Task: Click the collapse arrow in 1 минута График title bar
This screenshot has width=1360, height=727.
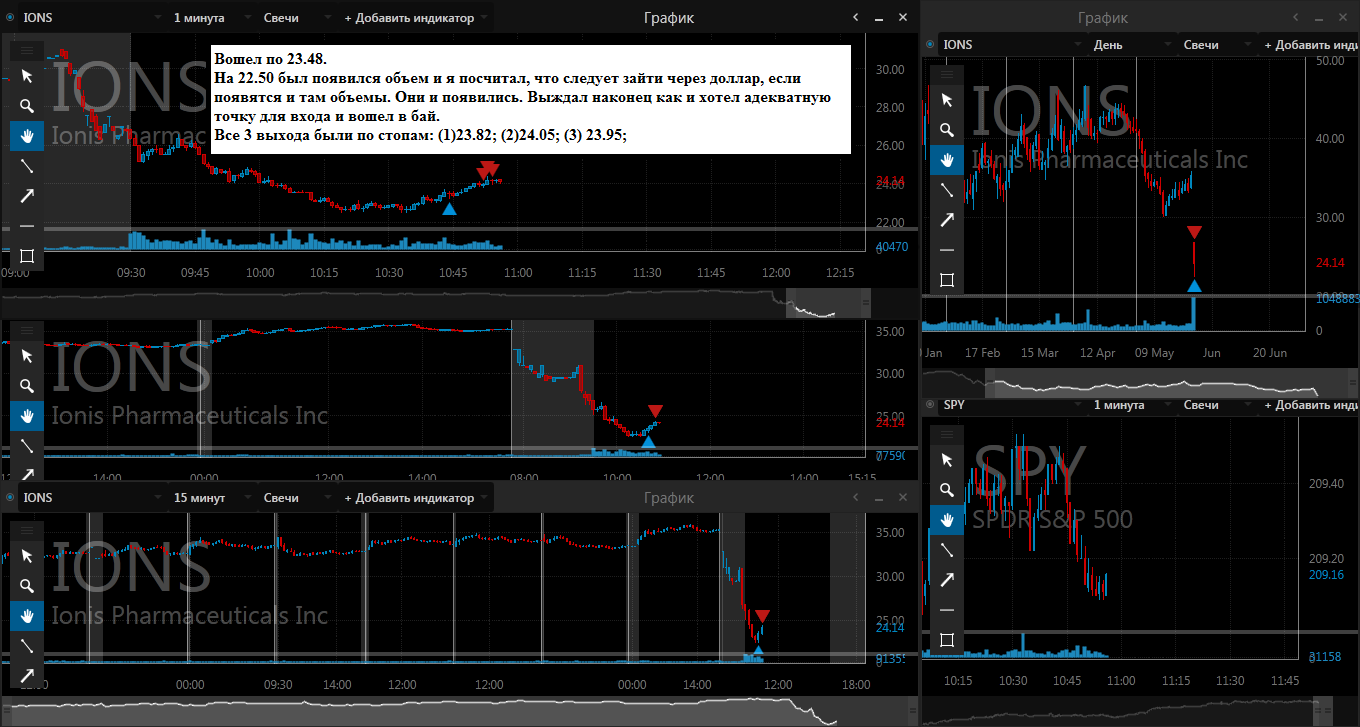Action: click(x=856, y=17)
